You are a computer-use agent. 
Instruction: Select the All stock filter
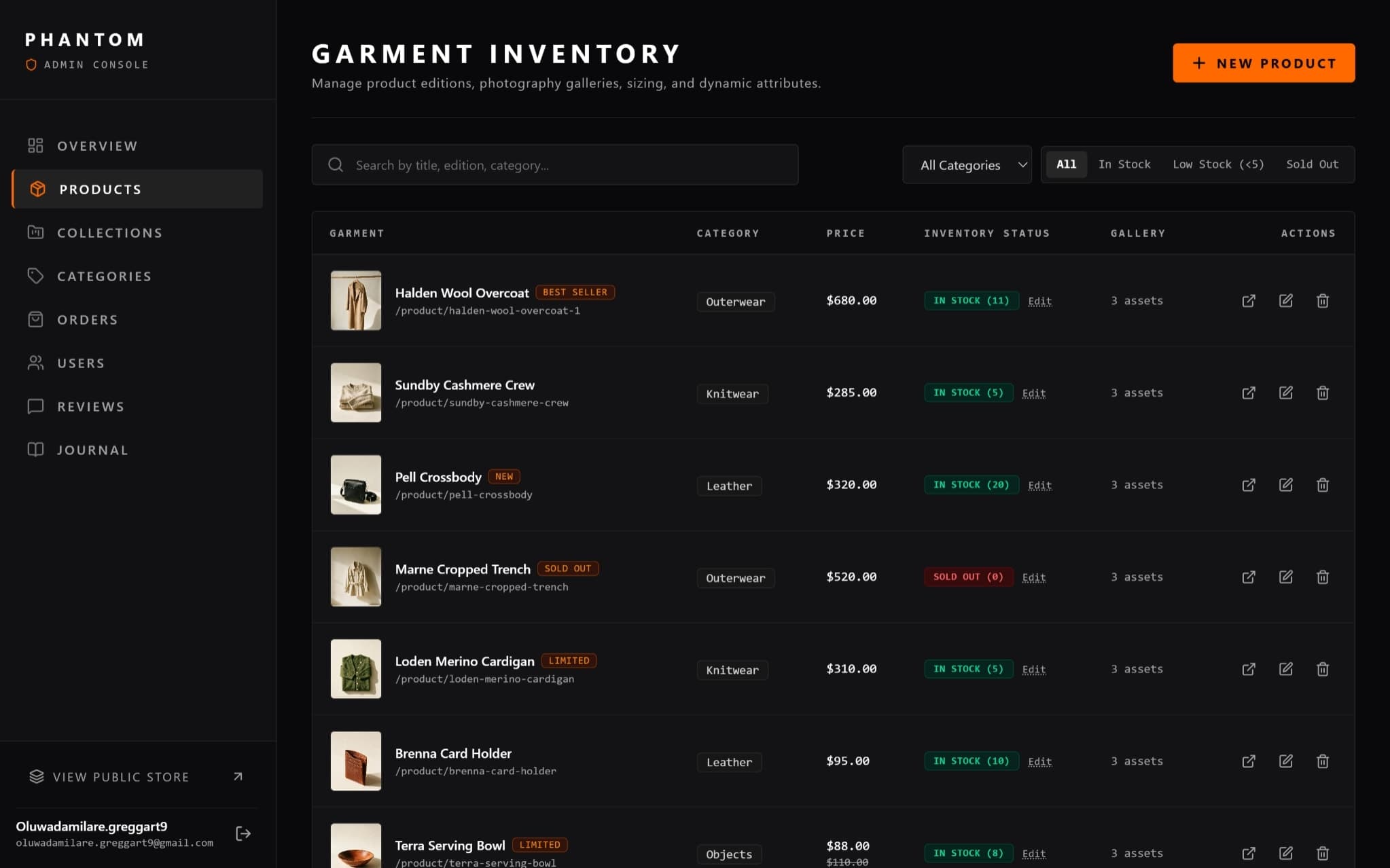point(1067,164)
